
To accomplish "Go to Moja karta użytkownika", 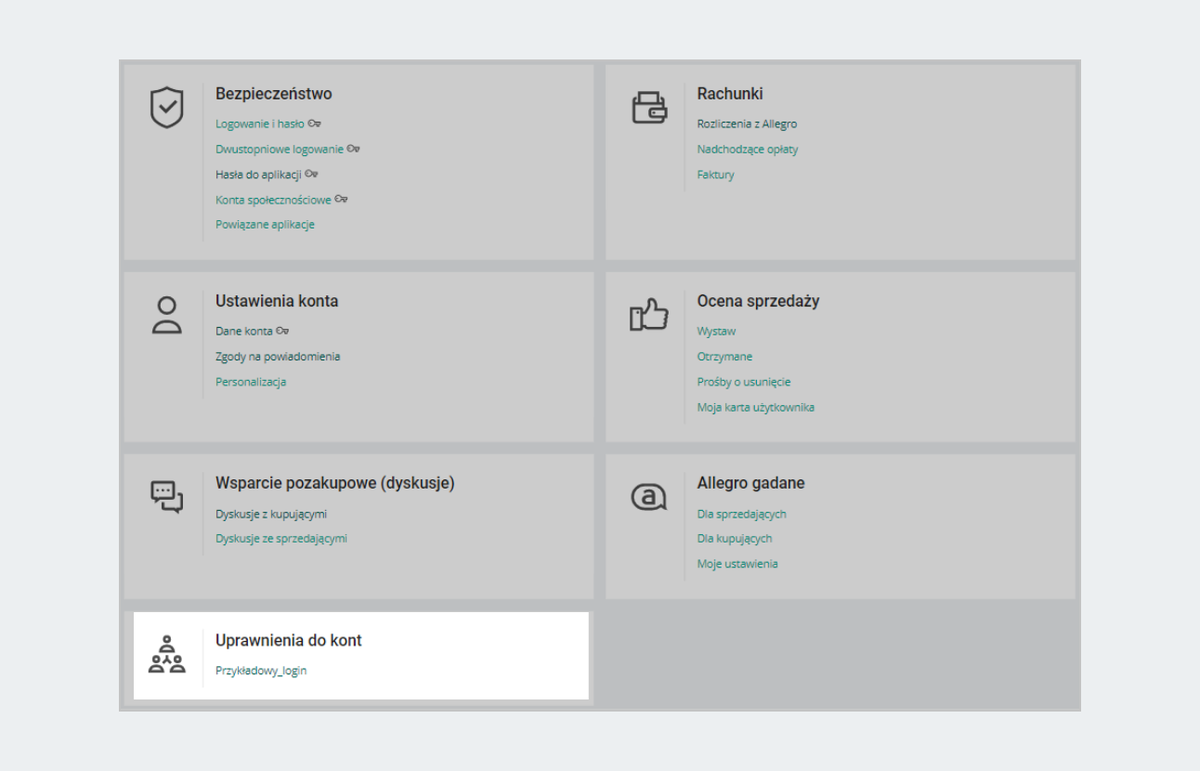I will pyautogui.click(x=755, y=408).
